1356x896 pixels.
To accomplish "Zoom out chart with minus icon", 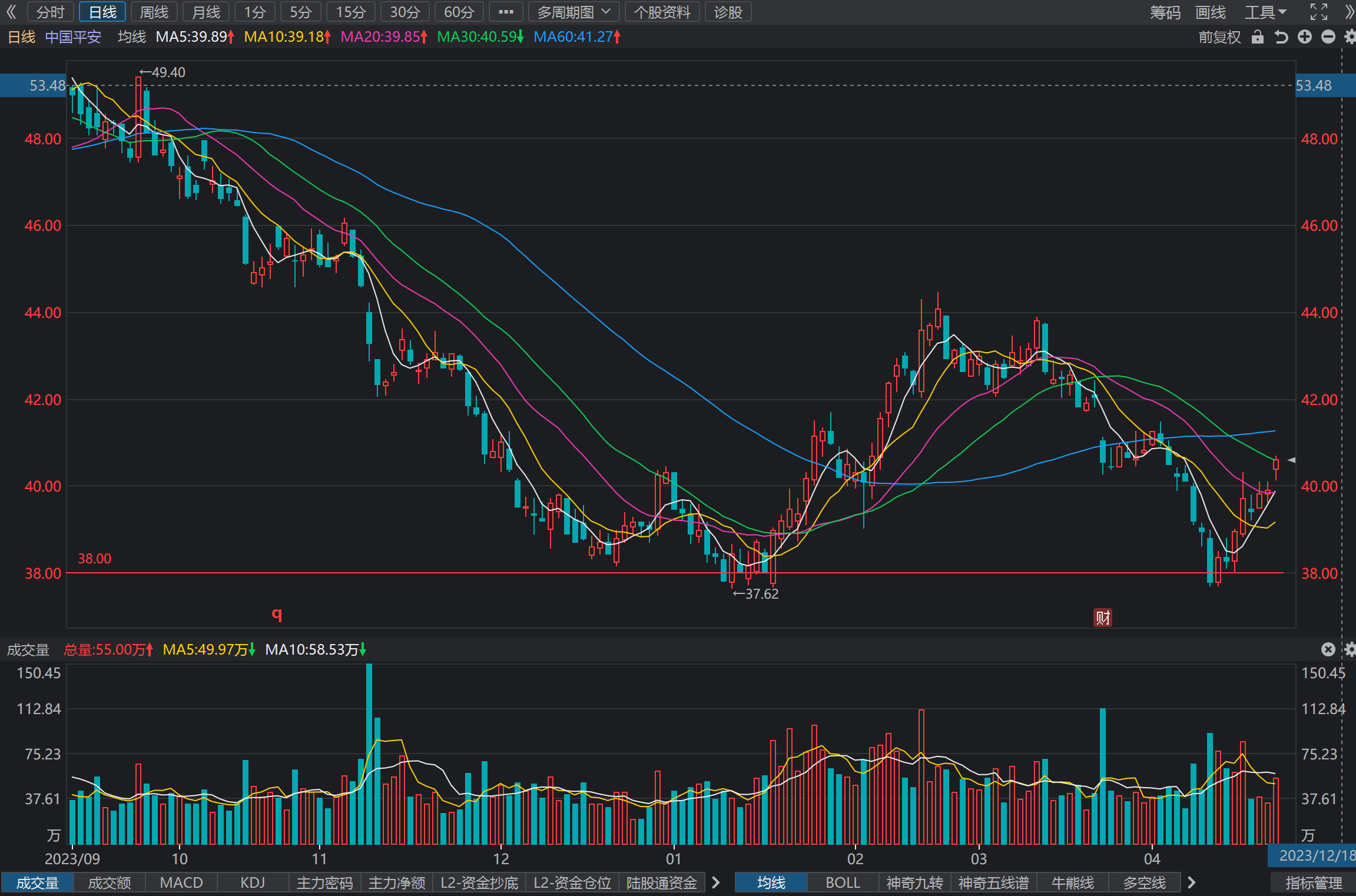I will [x=1328, y=37].
